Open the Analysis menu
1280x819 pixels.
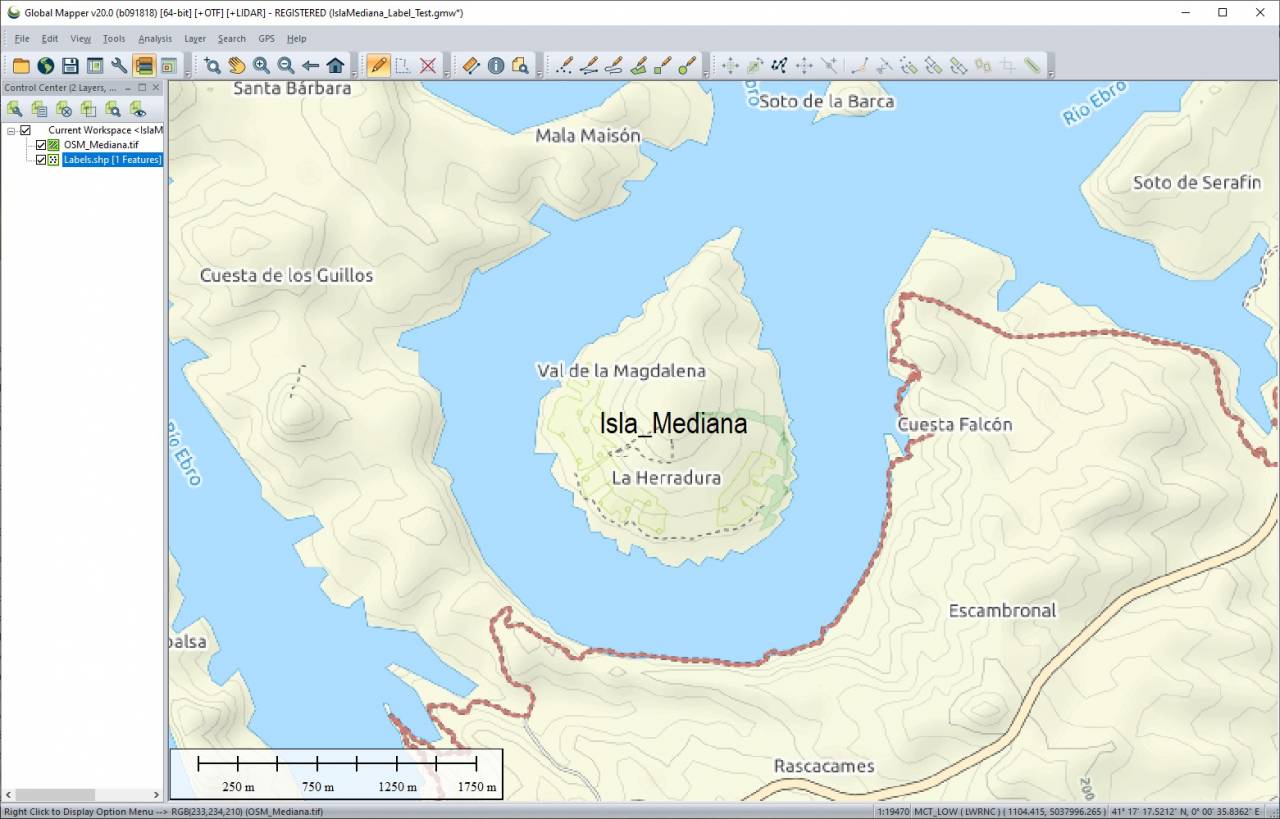[155, 39]
